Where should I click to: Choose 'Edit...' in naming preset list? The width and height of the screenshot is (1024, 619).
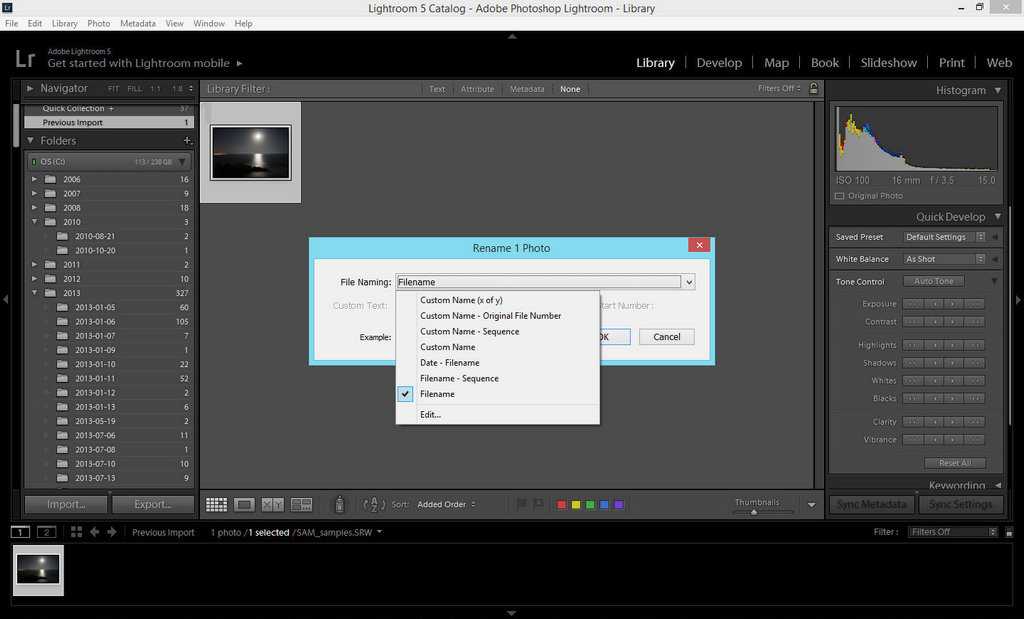430,414
